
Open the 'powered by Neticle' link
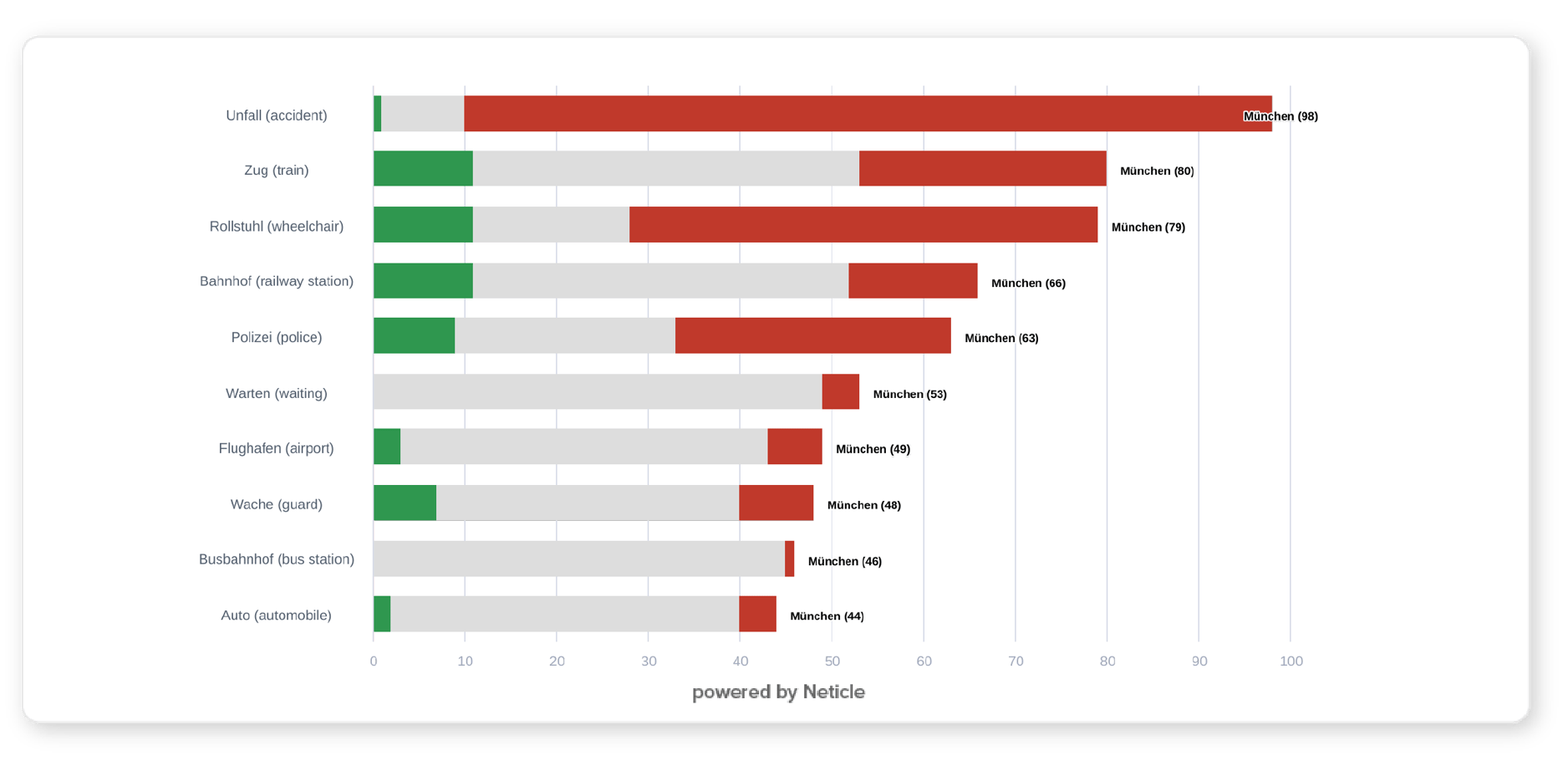click(x=778, y=692)
